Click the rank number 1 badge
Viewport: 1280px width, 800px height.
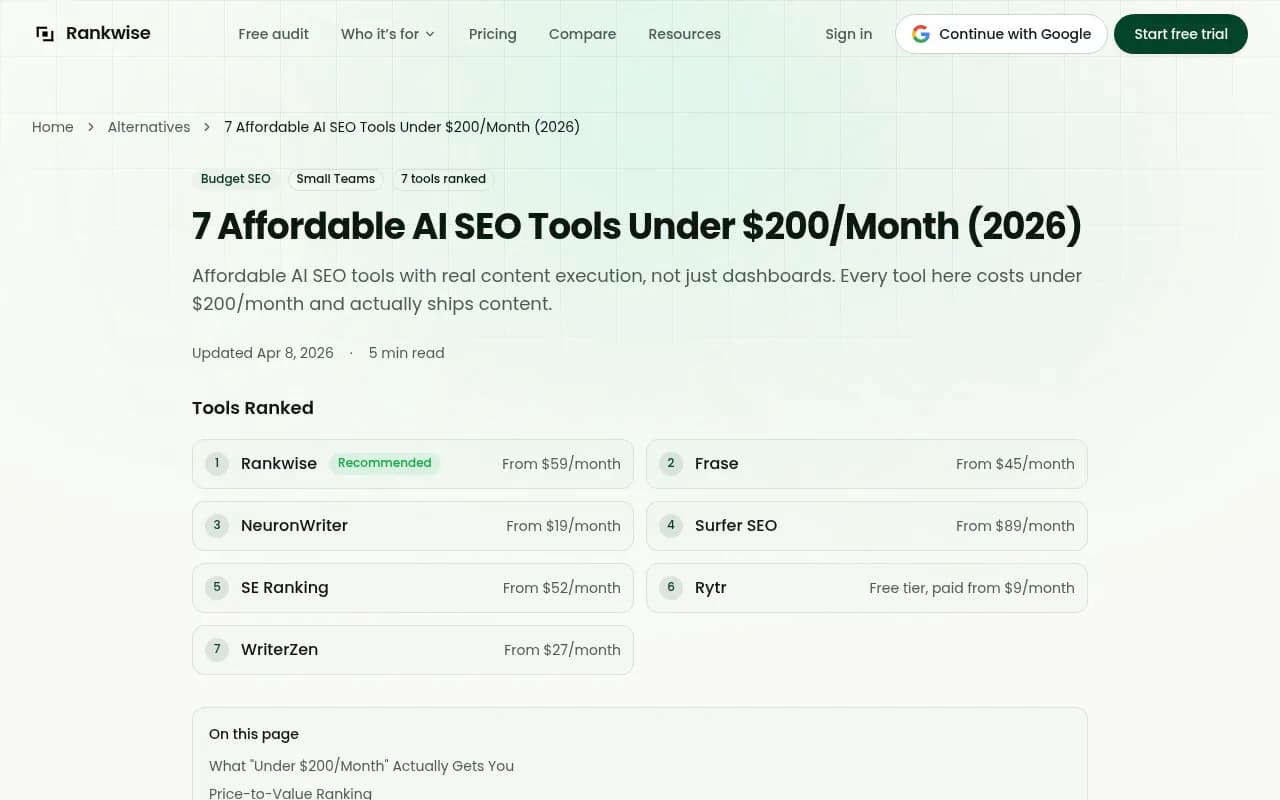[217, 463]
